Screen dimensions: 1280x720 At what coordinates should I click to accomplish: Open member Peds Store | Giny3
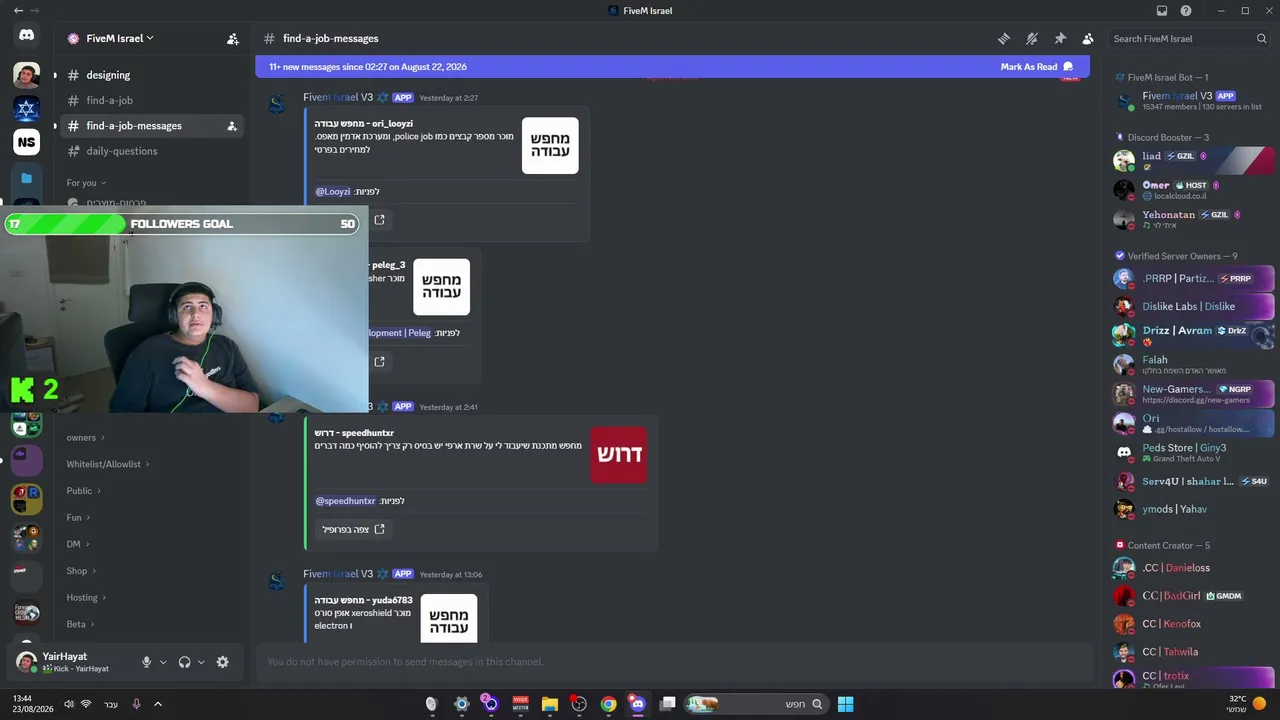(1194, 452)
